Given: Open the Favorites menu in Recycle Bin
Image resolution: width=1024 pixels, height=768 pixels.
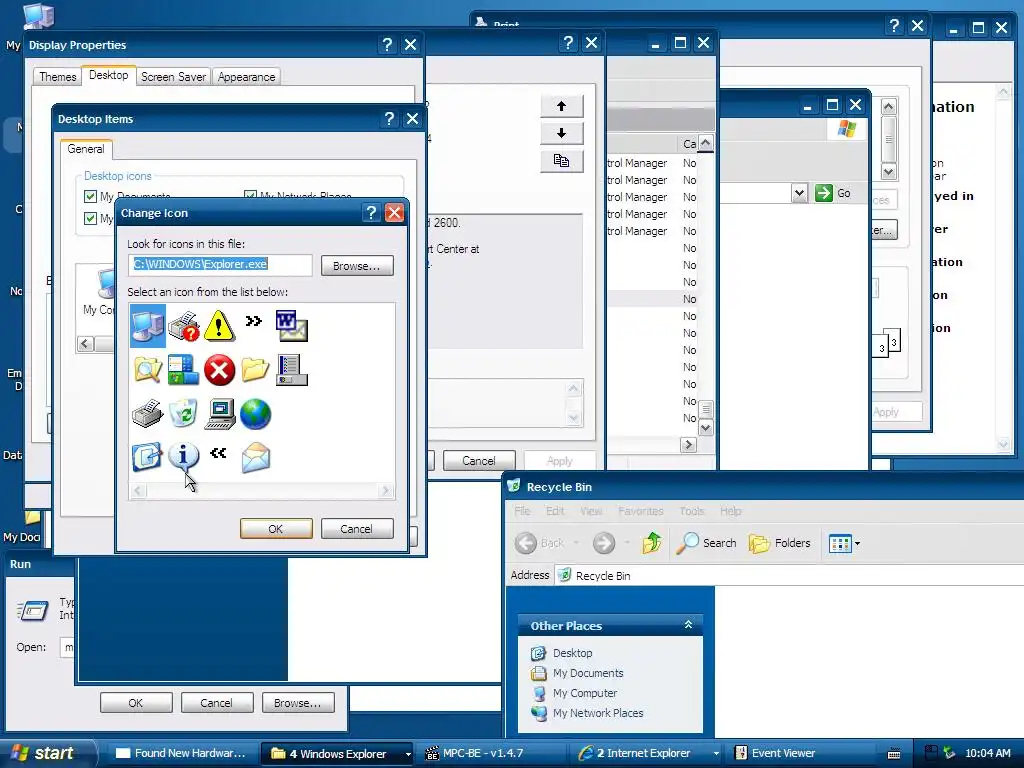Looking at the screenshot, I should (x=640, y=511).
